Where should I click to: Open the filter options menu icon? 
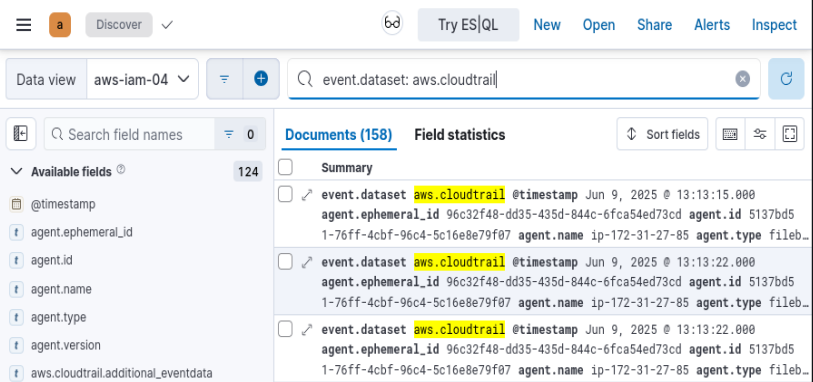225,79
